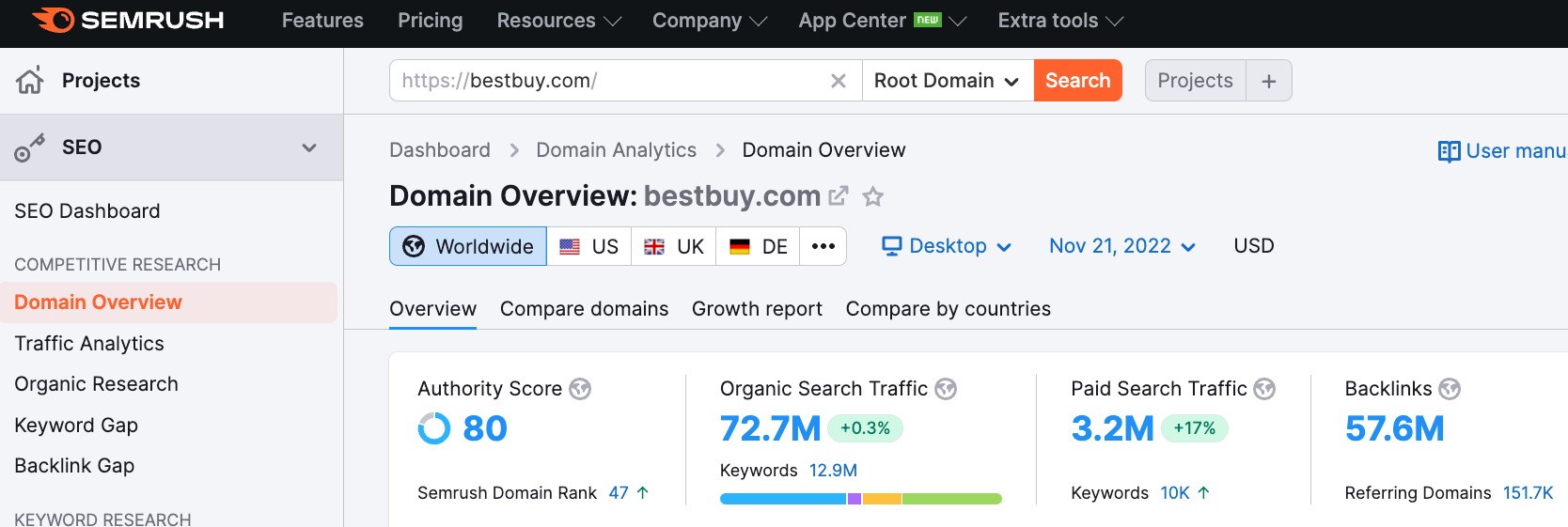Click the yellow segment of keywords bar
This screenshot has height=527, width=1568.
pos(882,499)
